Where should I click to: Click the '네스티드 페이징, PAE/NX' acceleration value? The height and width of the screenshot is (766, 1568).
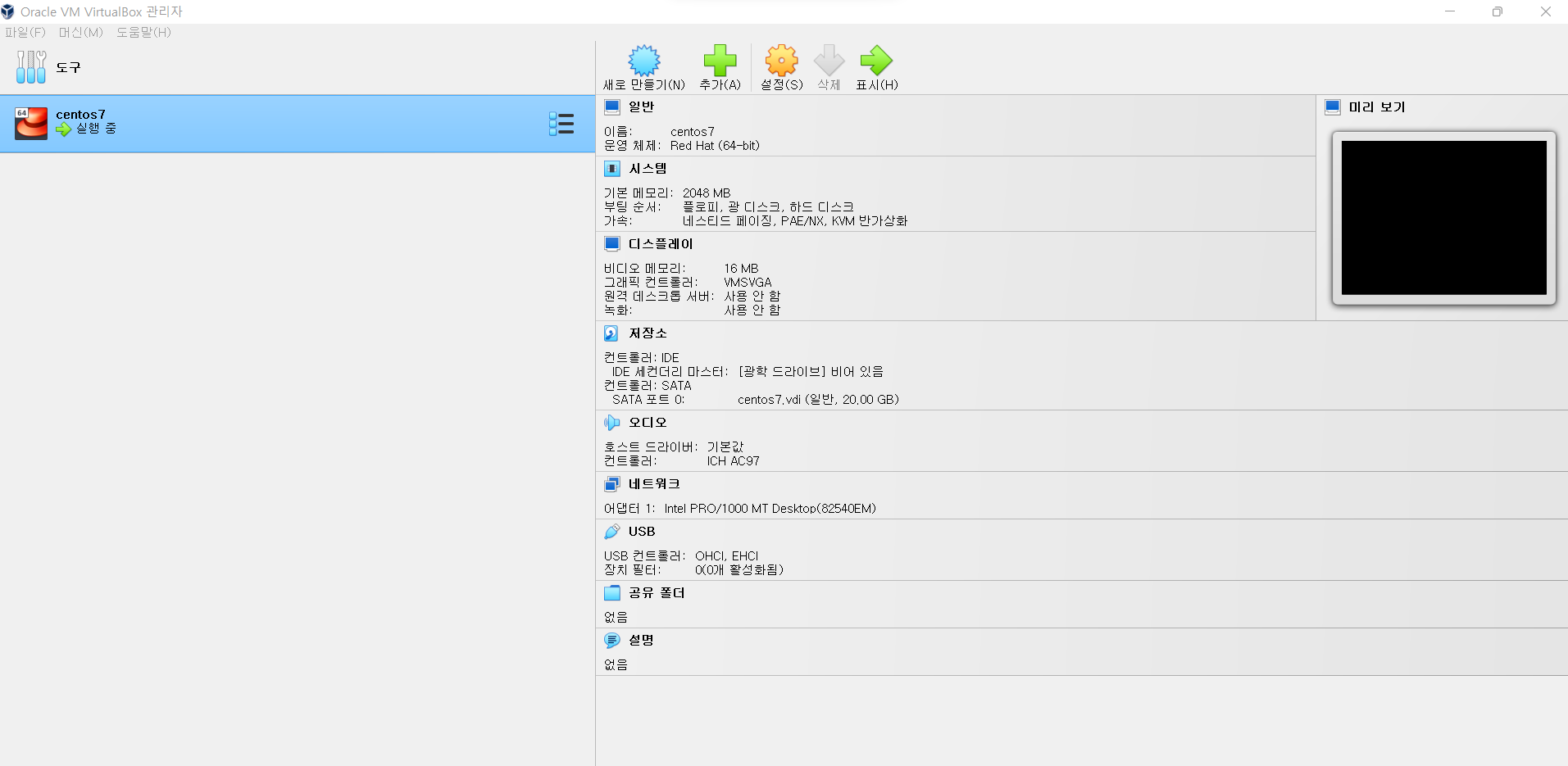794,221
